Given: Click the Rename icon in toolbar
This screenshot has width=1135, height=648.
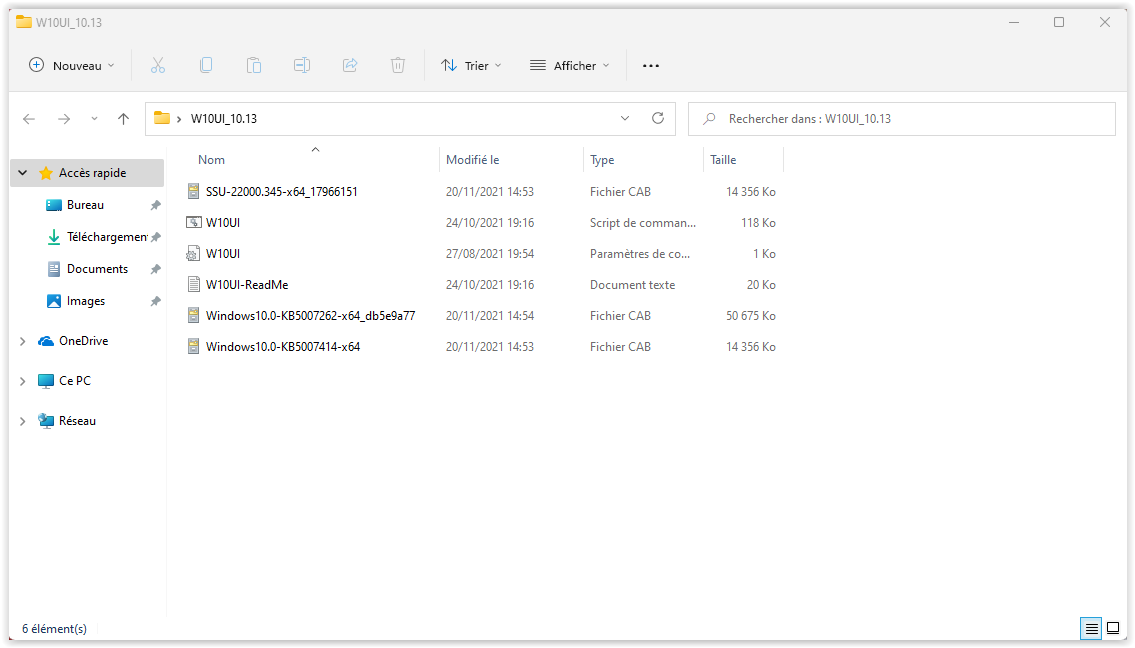Looking at the screenshot, I should click(x=302, y=65).
